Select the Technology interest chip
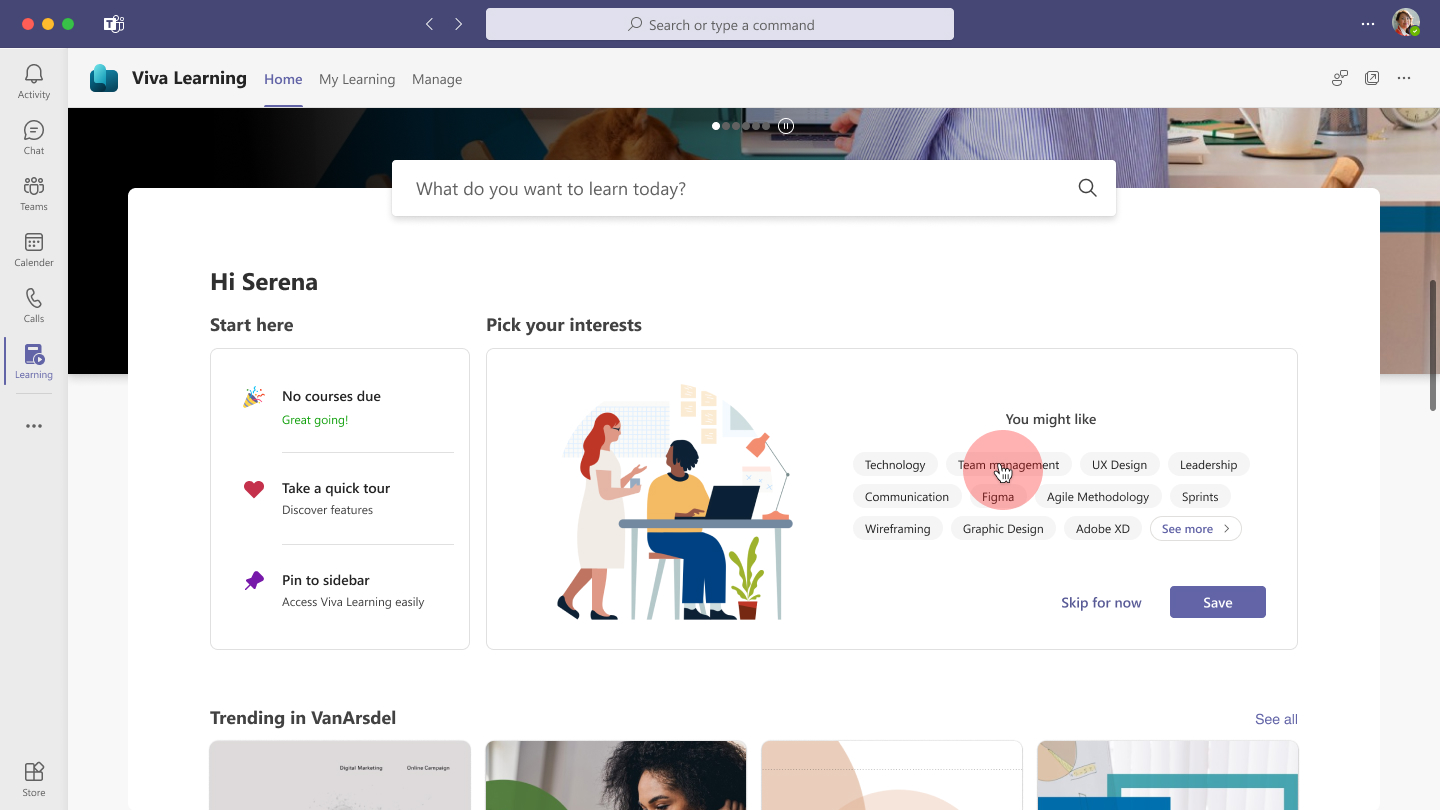 (x=895, y=464)
